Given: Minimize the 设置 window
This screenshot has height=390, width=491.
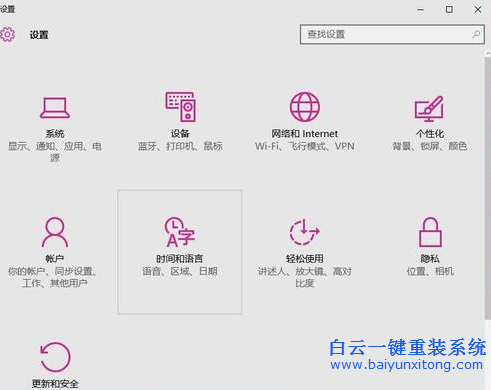Looking at the screenshot, I should (x=421, y=10).
